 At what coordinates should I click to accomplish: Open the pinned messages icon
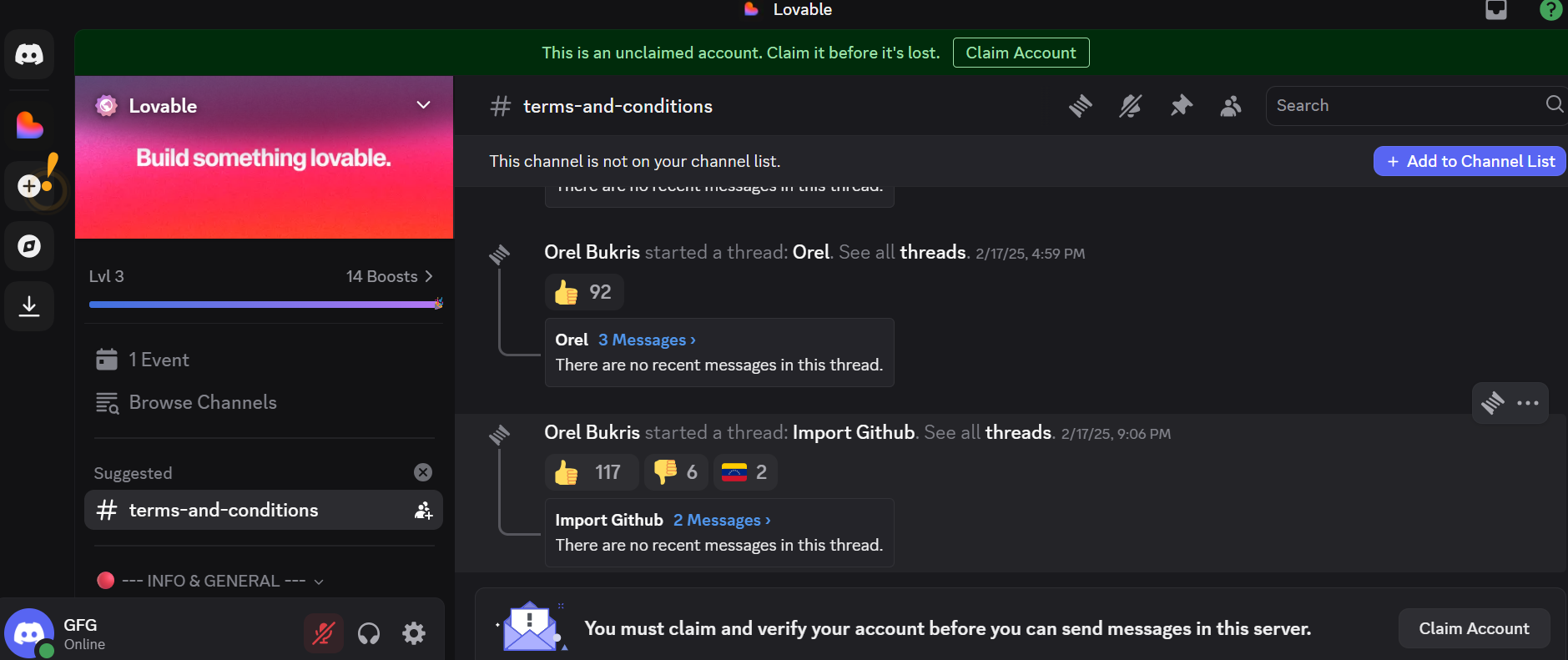1181,105
